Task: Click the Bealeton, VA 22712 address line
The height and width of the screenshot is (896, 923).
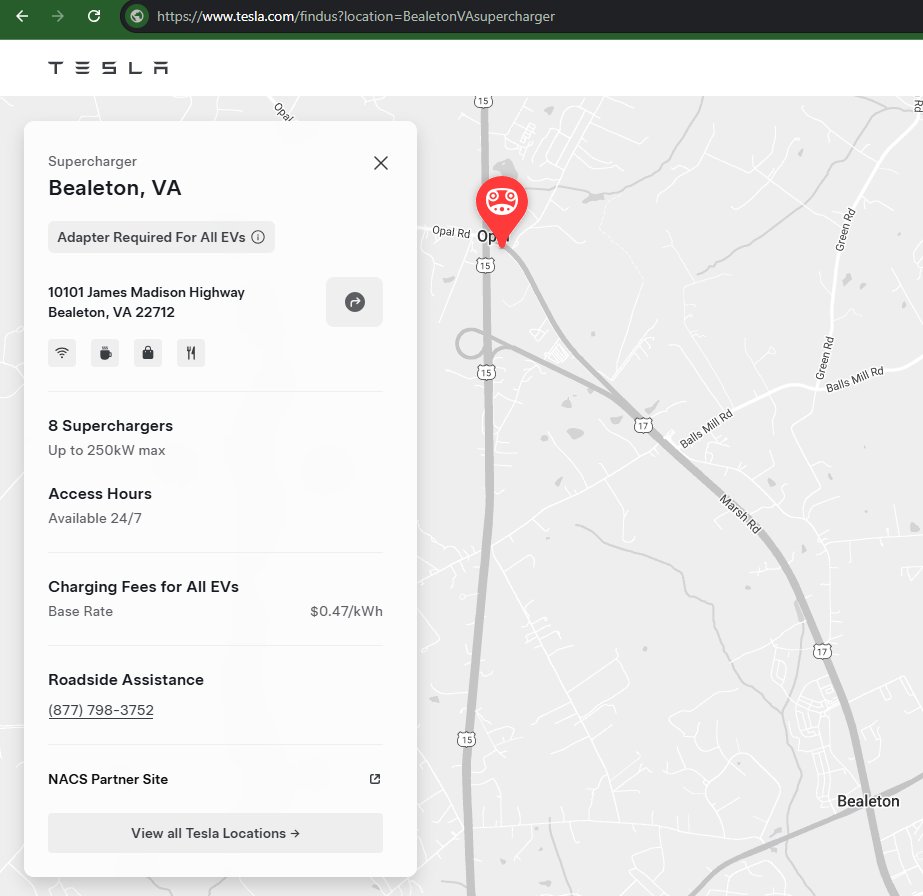Action: 111,312
